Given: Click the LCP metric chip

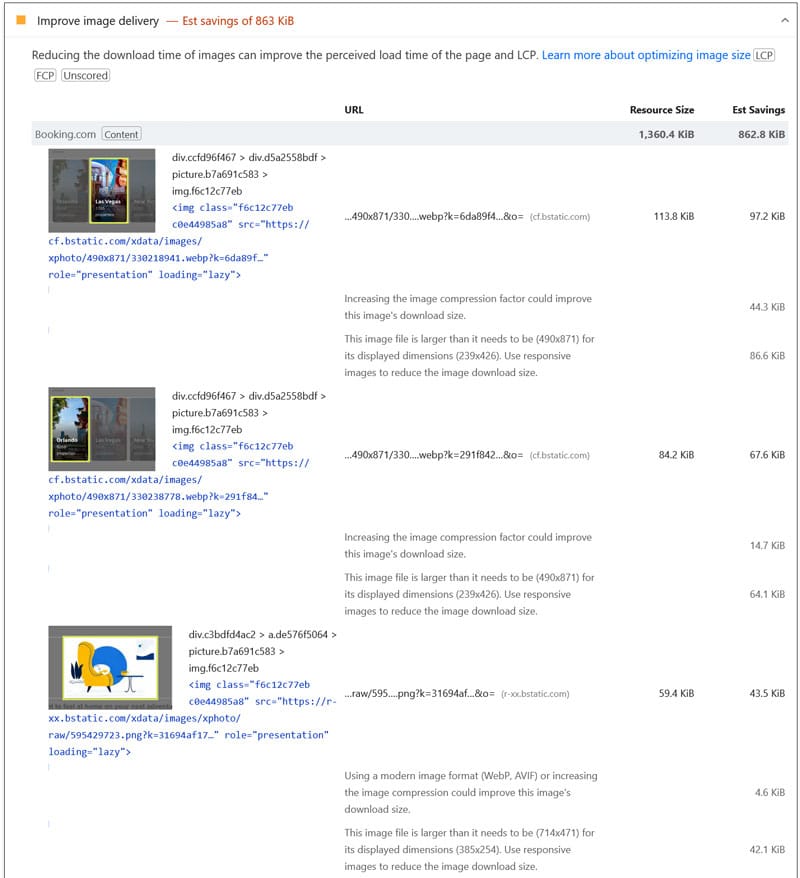Looking at the screenshot, I should 764,55.
